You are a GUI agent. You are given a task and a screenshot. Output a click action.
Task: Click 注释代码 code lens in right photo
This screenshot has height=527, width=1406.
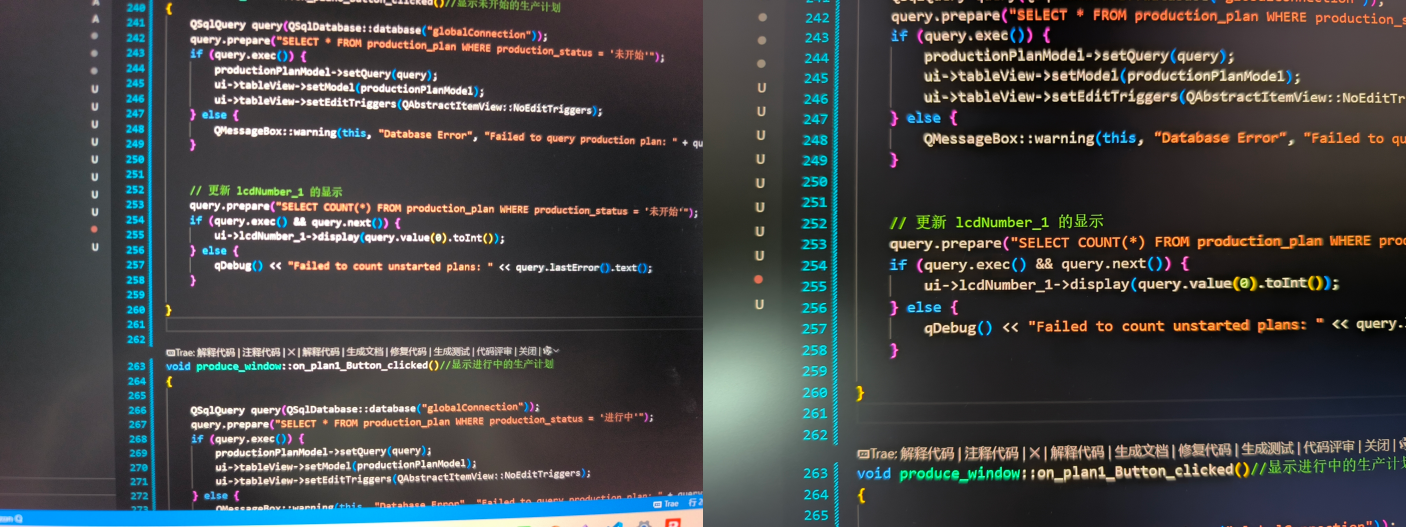(x=991, y=453)
